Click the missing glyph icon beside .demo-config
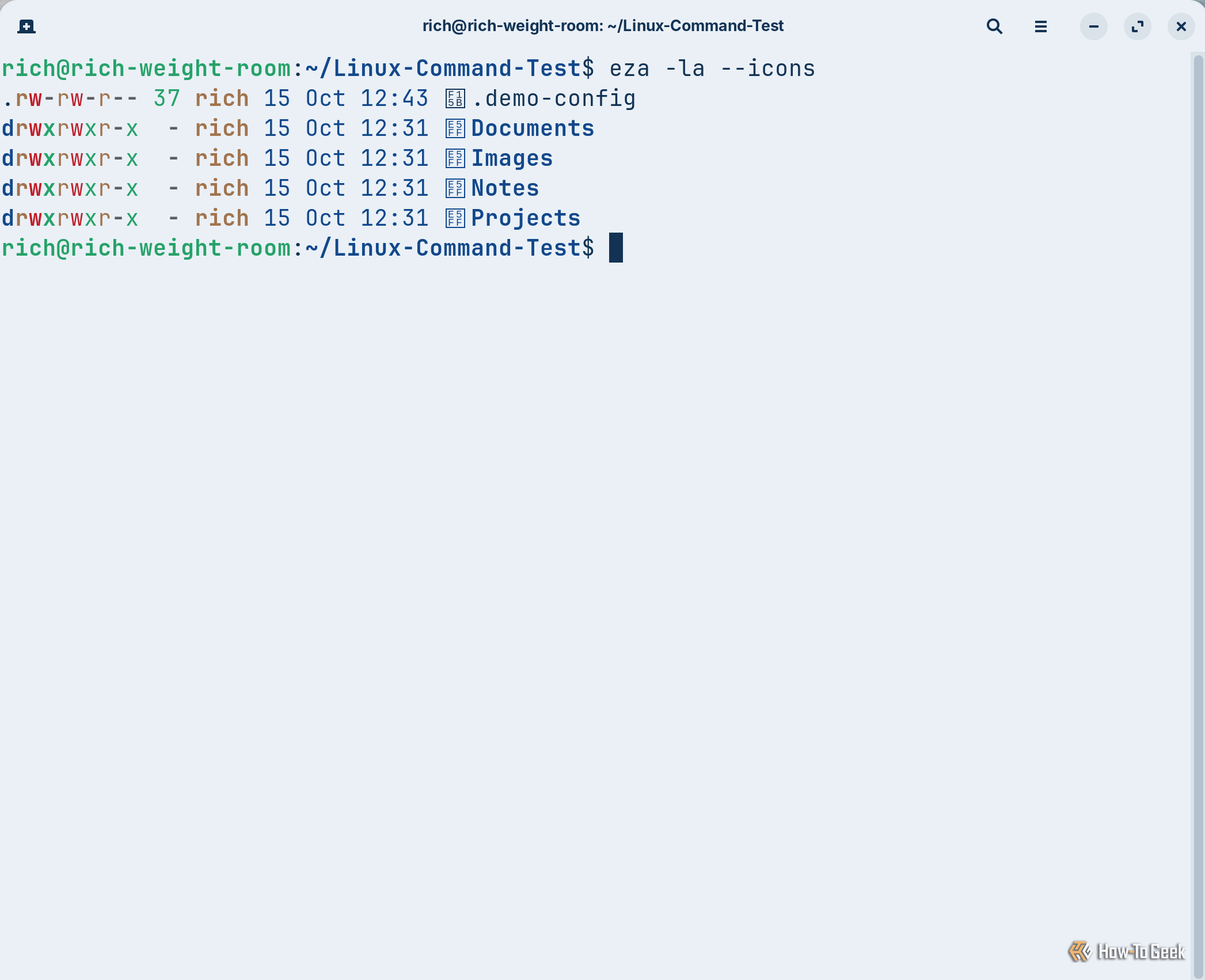This screenshot has width=1205, height=980. click(x=455, y=99)
